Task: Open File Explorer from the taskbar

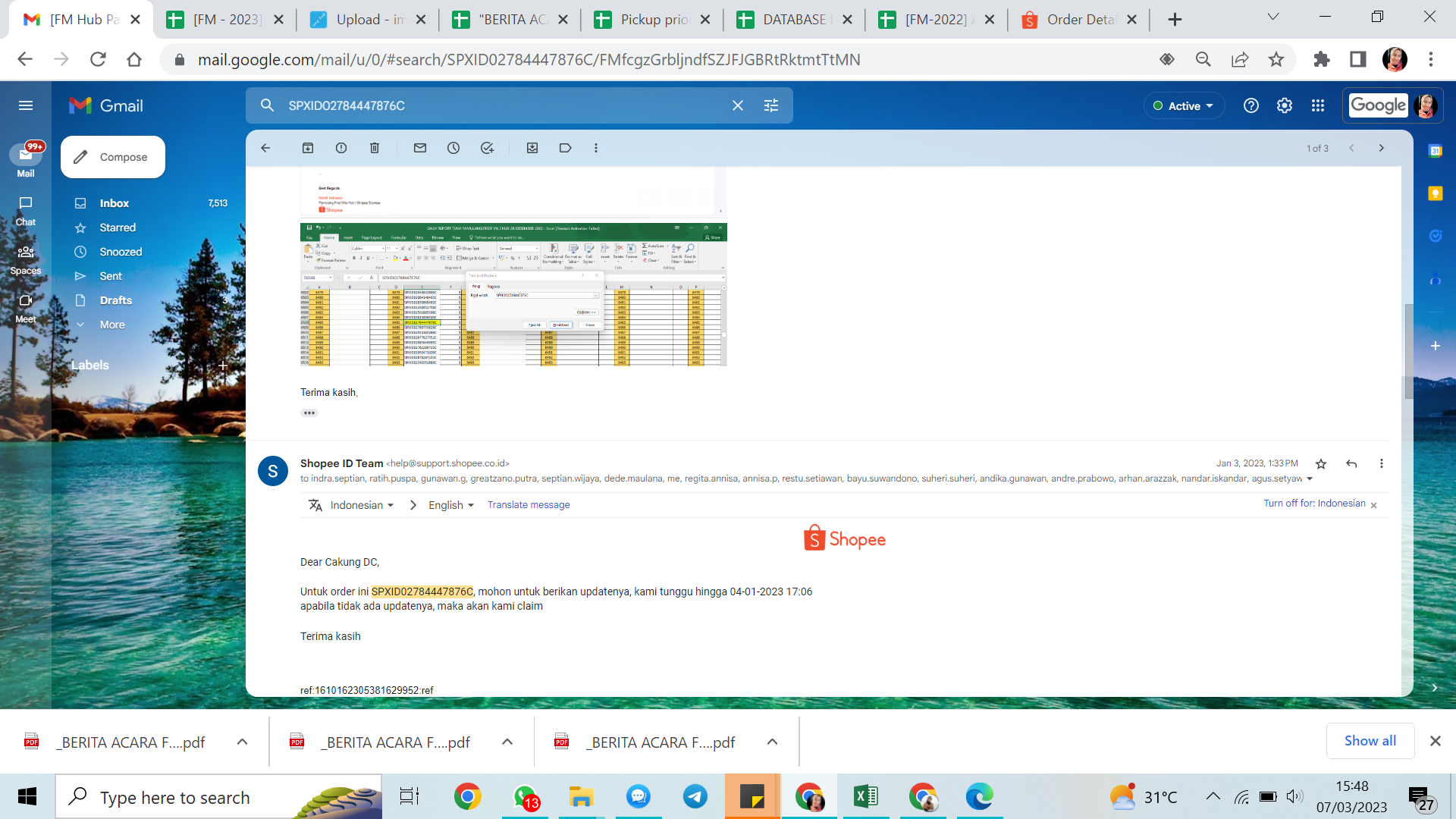Action: tap(582, 796)
